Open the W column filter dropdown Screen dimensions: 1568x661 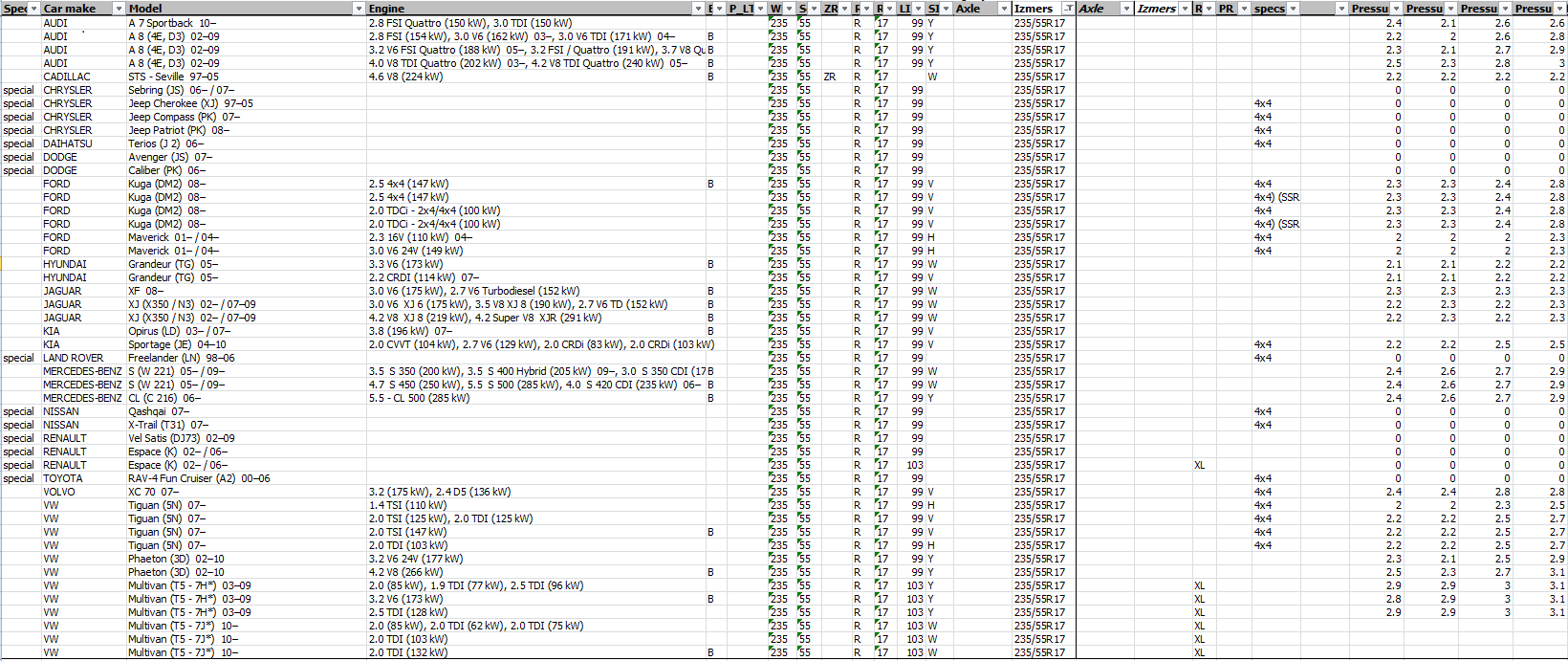(789, 9)
